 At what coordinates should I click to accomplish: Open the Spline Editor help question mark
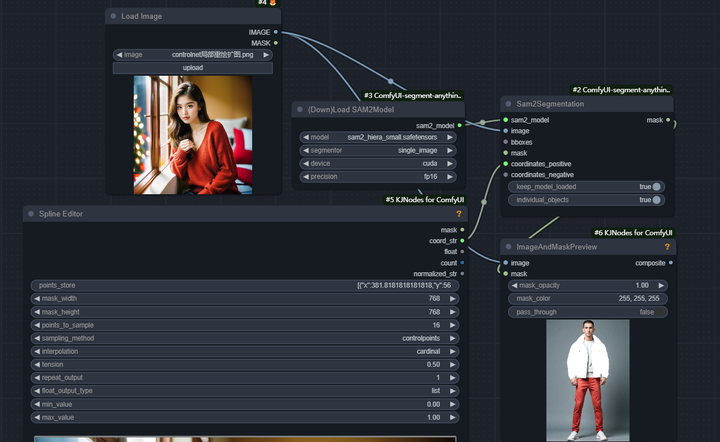458,214
